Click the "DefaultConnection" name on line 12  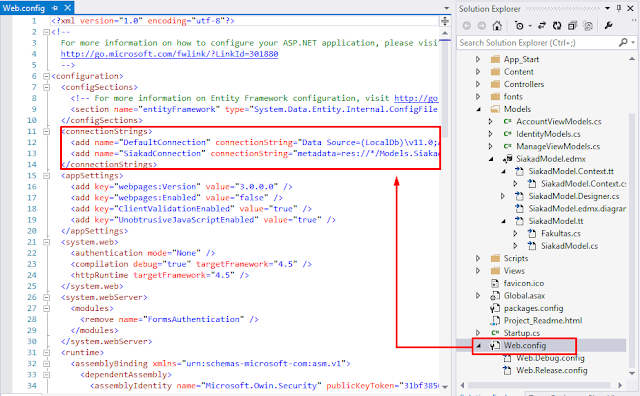[164, 142]
